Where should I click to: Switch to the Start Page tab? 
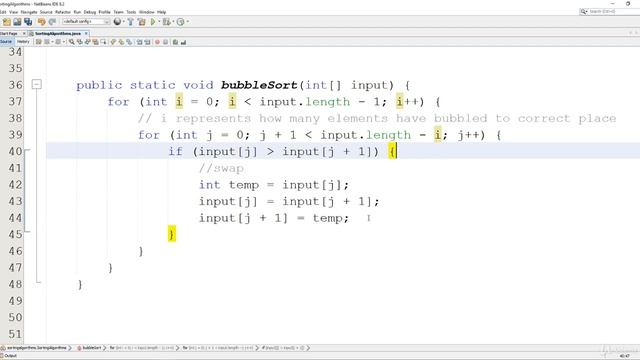[9, 33]
